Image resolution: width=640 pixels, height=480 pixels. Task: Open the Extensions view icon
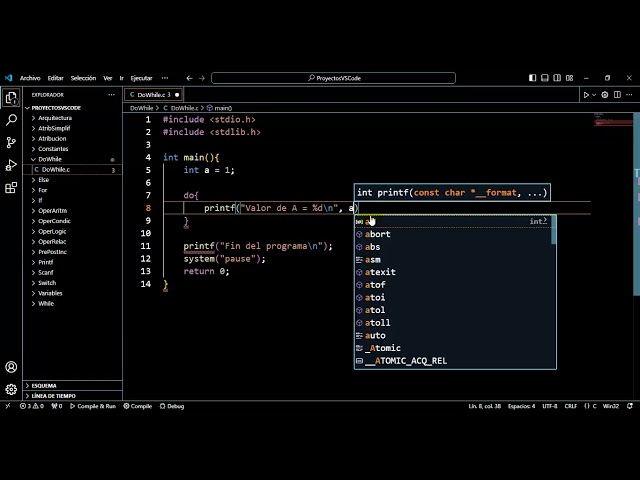click(x=11, y=188)
